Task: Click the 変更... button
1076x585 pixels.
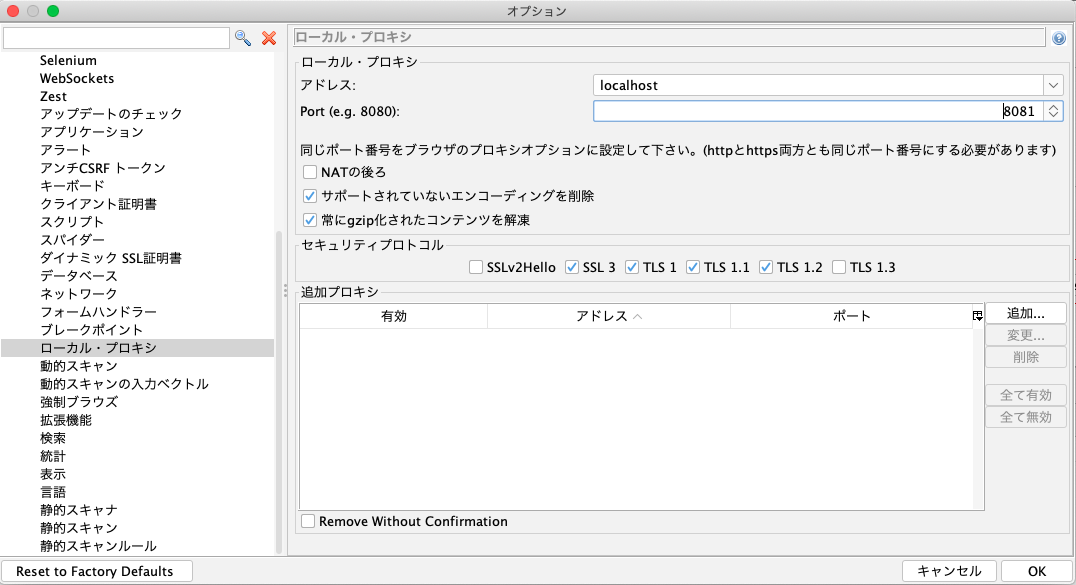Action: tap(1026, 335)
